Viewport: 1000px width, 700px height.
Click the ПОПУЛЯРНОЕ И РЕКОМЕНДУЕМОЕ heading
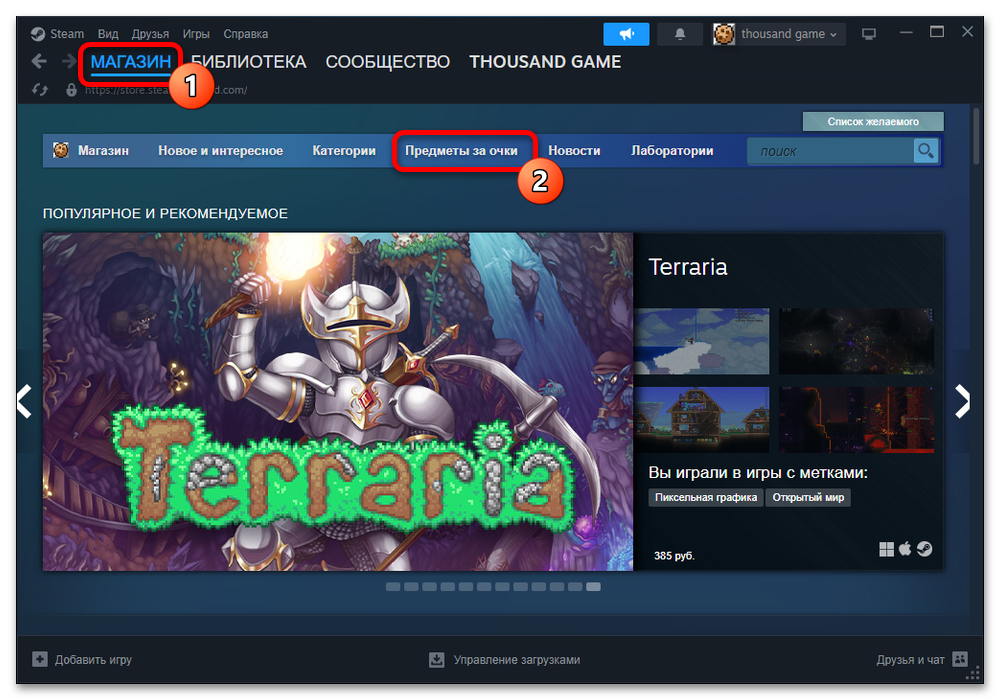coord(165,214)
